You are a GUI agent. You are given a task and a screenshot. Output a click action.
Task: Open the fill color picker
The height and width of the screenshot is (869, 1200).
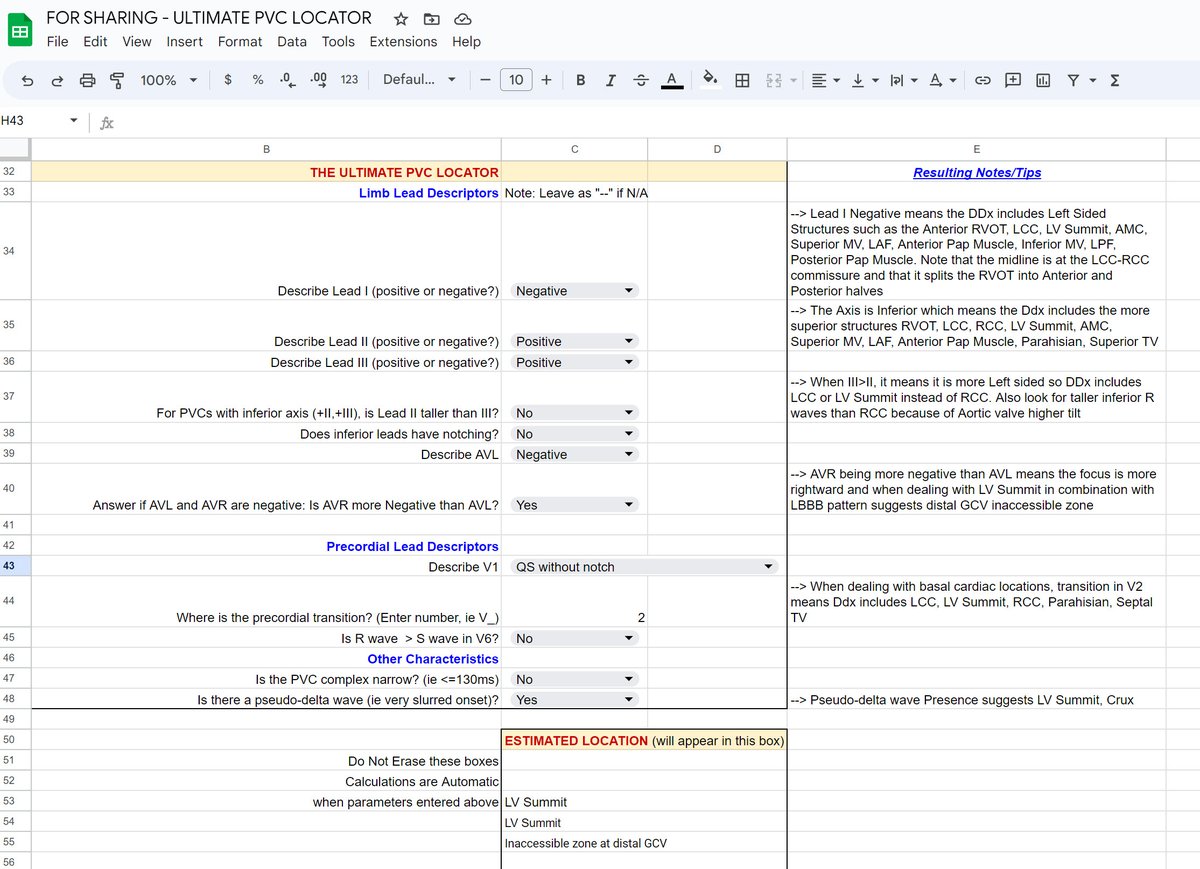click(x=708, y=80)
